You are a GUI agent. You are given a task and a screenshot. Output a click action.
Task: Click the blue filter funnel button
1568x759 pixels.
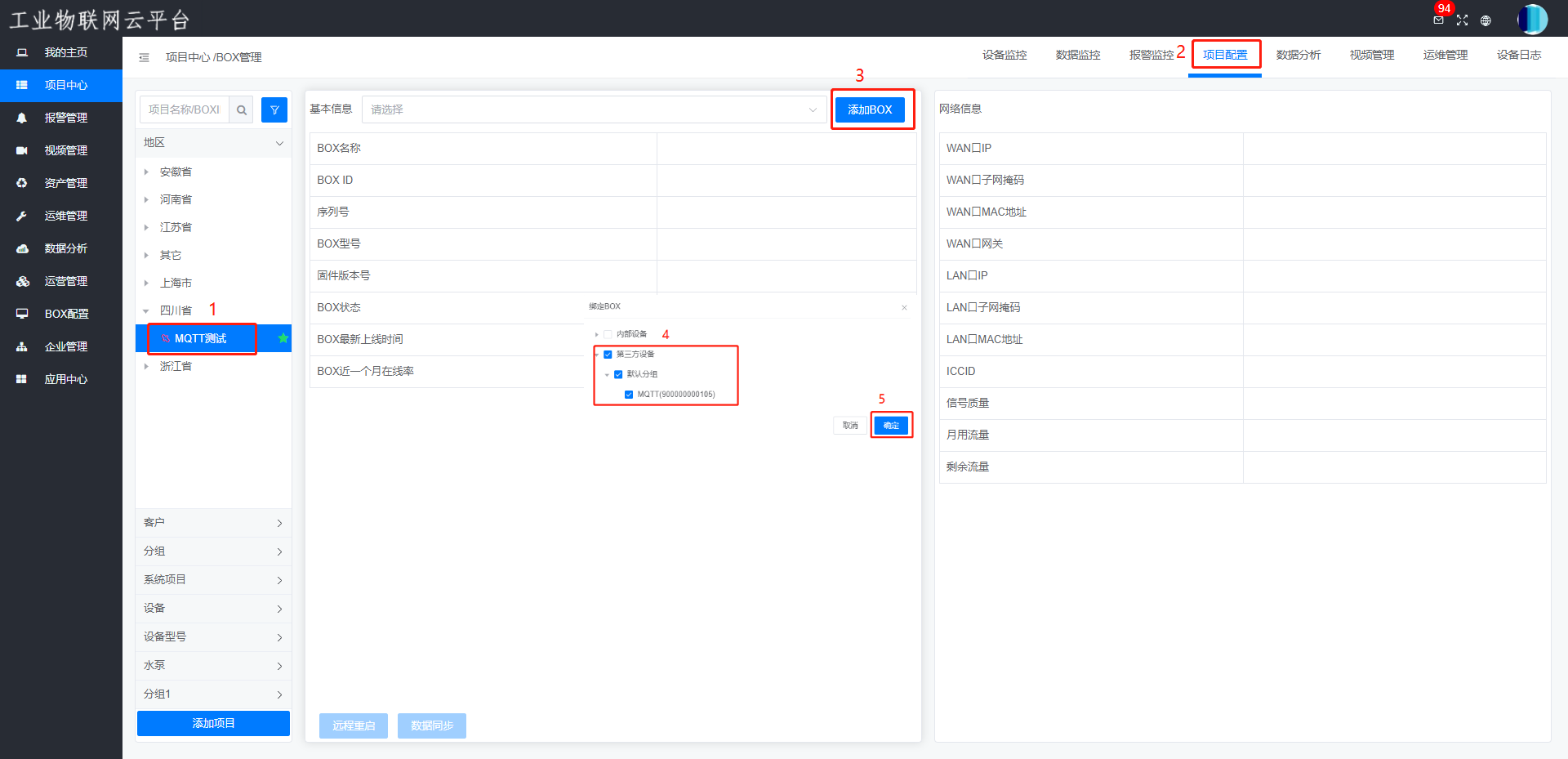pos(274,109)
